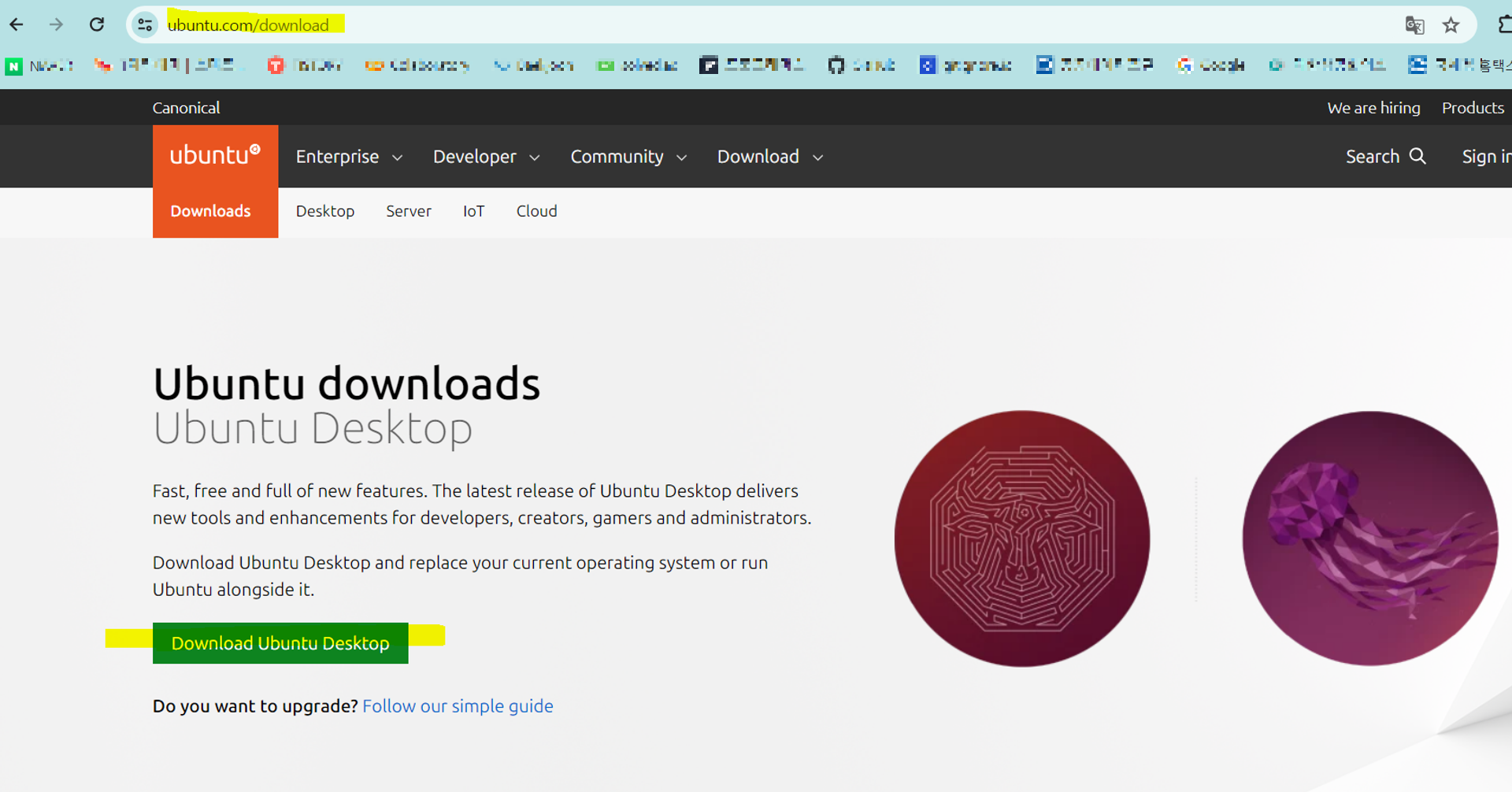
Task: Click the "Ubuntu Desktop" subheading
Action: point(313,429)
